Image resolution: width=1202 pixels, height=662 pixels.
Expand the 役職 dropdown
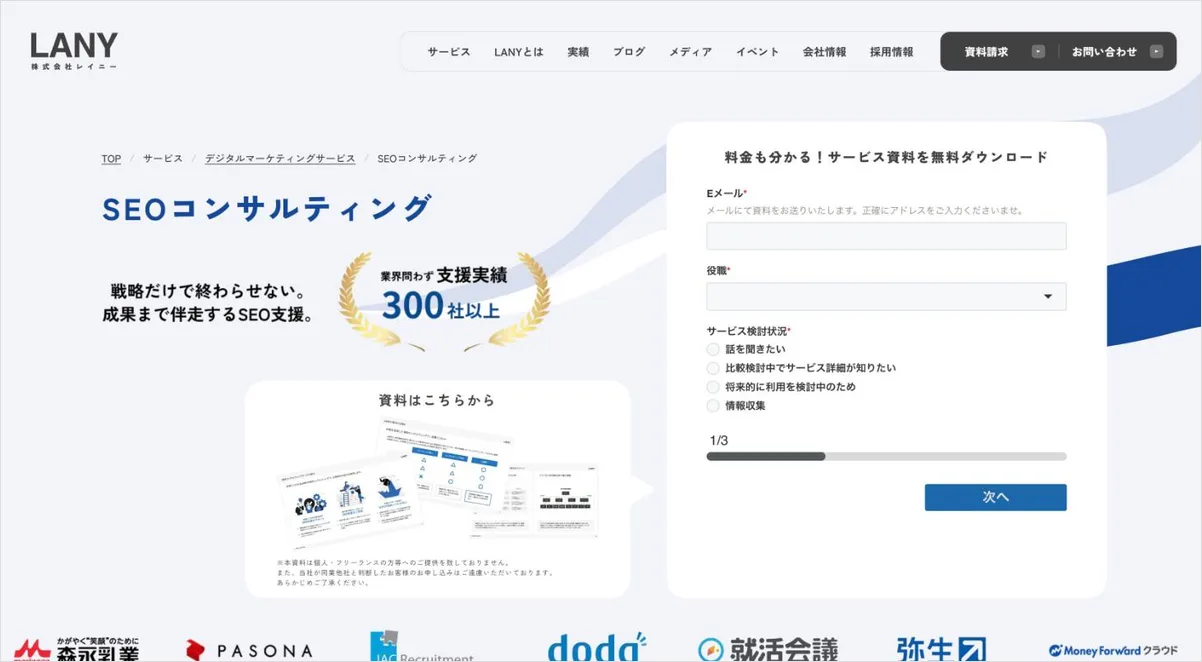tap(886, 296)
